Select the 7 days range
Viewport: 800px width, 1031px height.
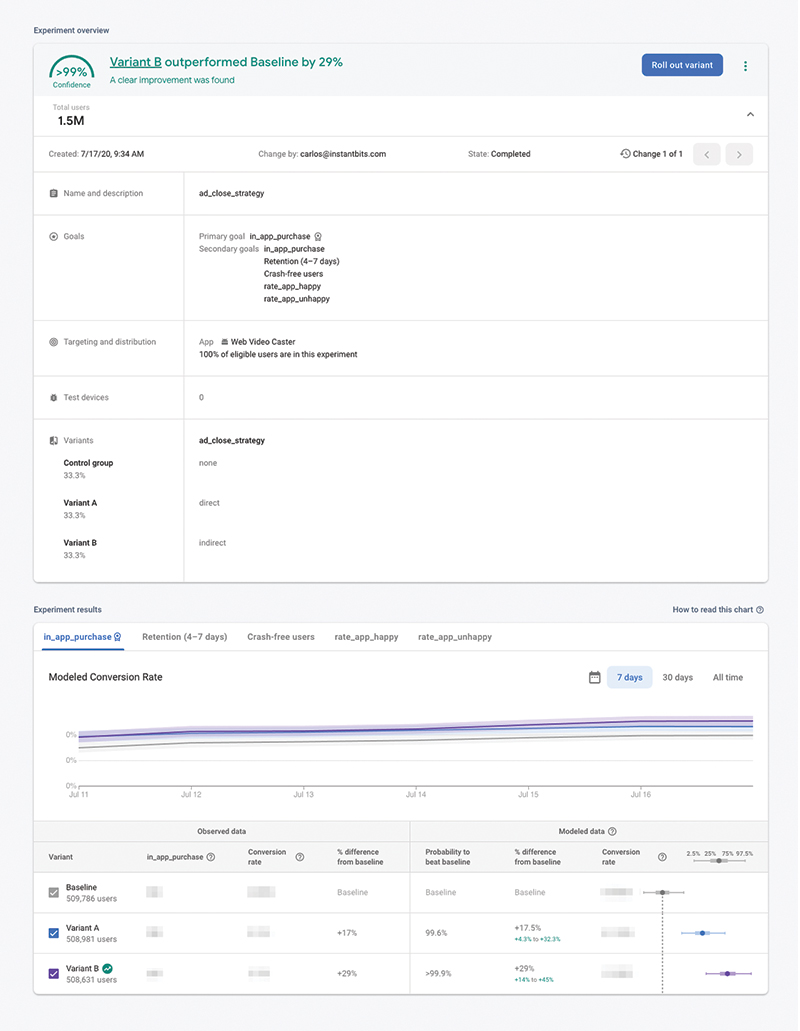coord(629,677)
